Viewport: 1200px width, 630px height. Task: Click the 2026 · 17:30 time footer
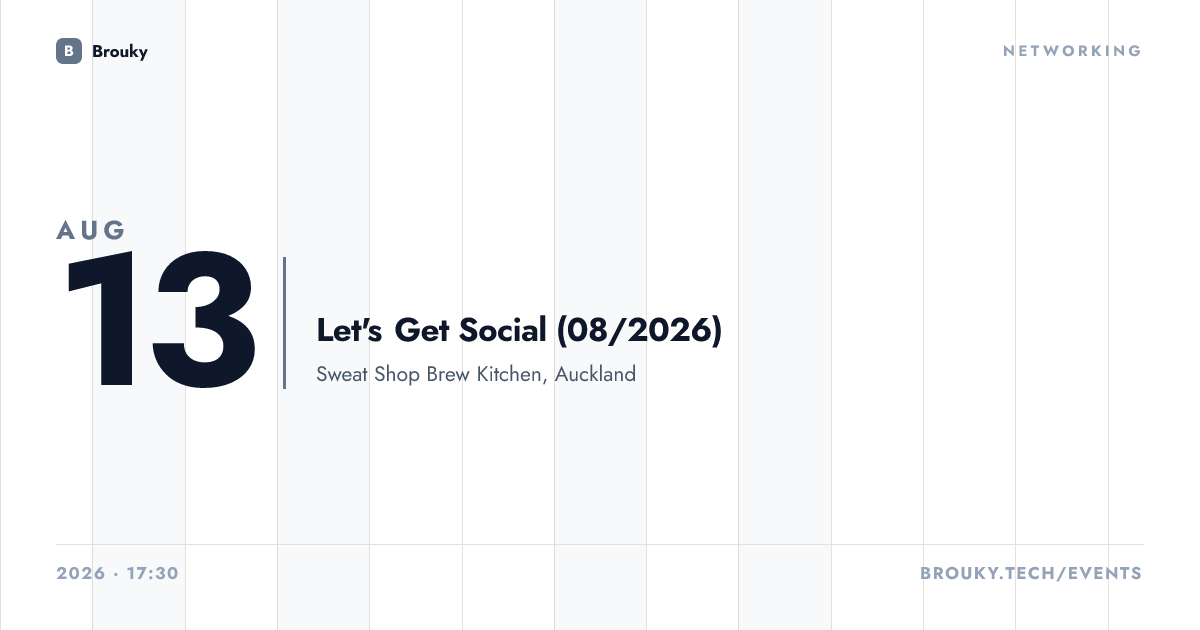click(118, 574)
